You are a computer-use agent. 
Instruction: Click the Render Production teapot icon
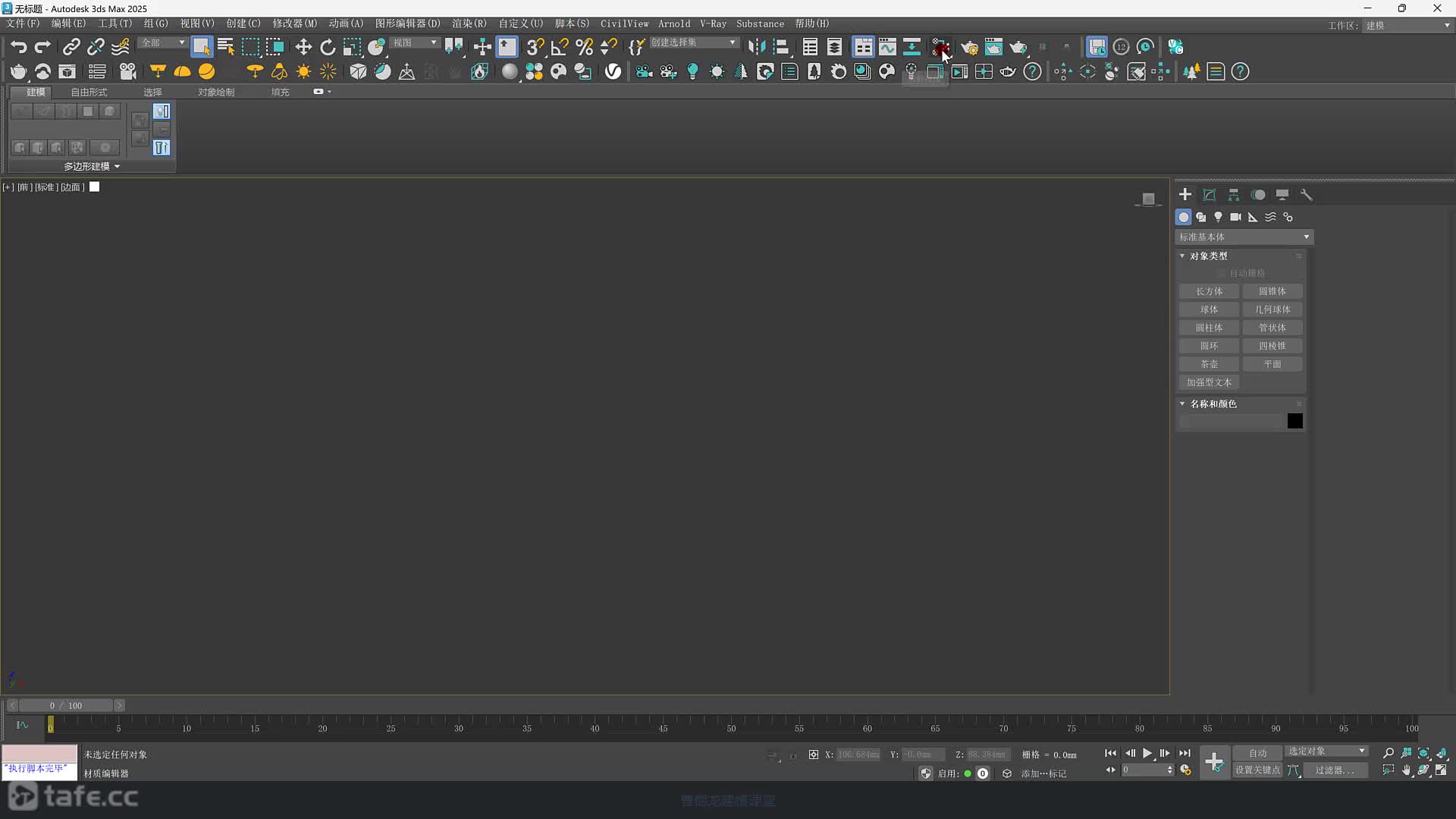coord(1018,47)
